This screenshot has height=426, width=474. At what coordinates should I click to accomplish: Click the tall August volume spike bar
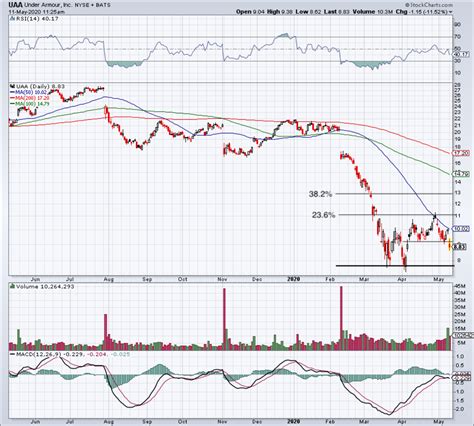(106, 332)
